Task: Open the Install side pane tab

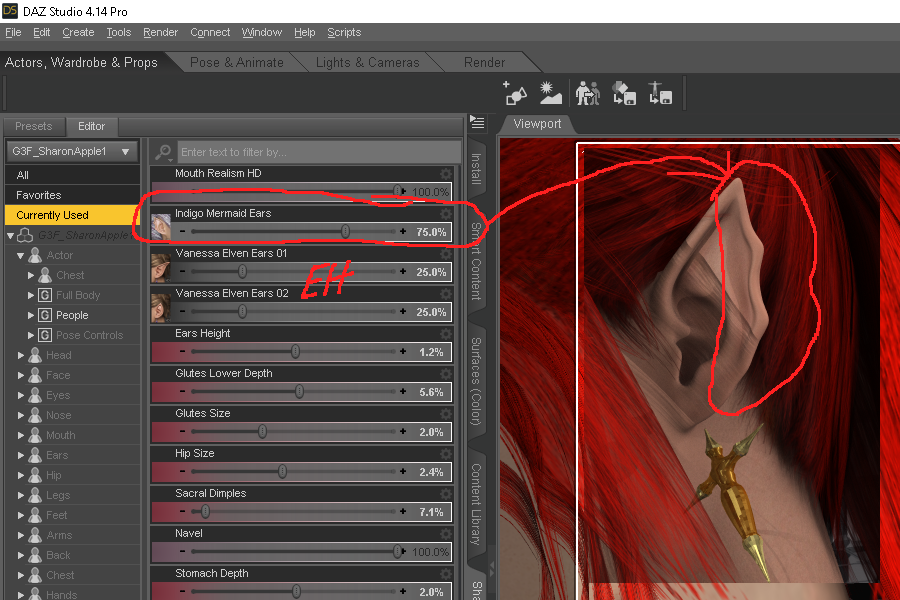Action: tap(476, 168)
